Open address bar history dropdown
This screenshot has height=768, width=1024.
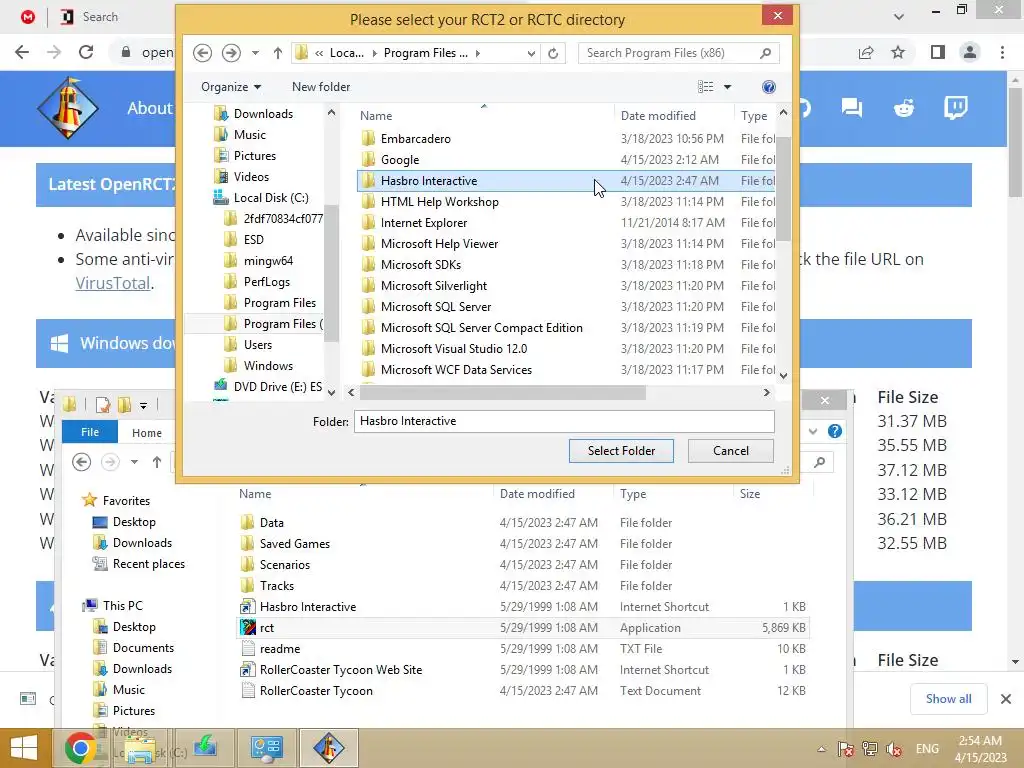(531, 54)
